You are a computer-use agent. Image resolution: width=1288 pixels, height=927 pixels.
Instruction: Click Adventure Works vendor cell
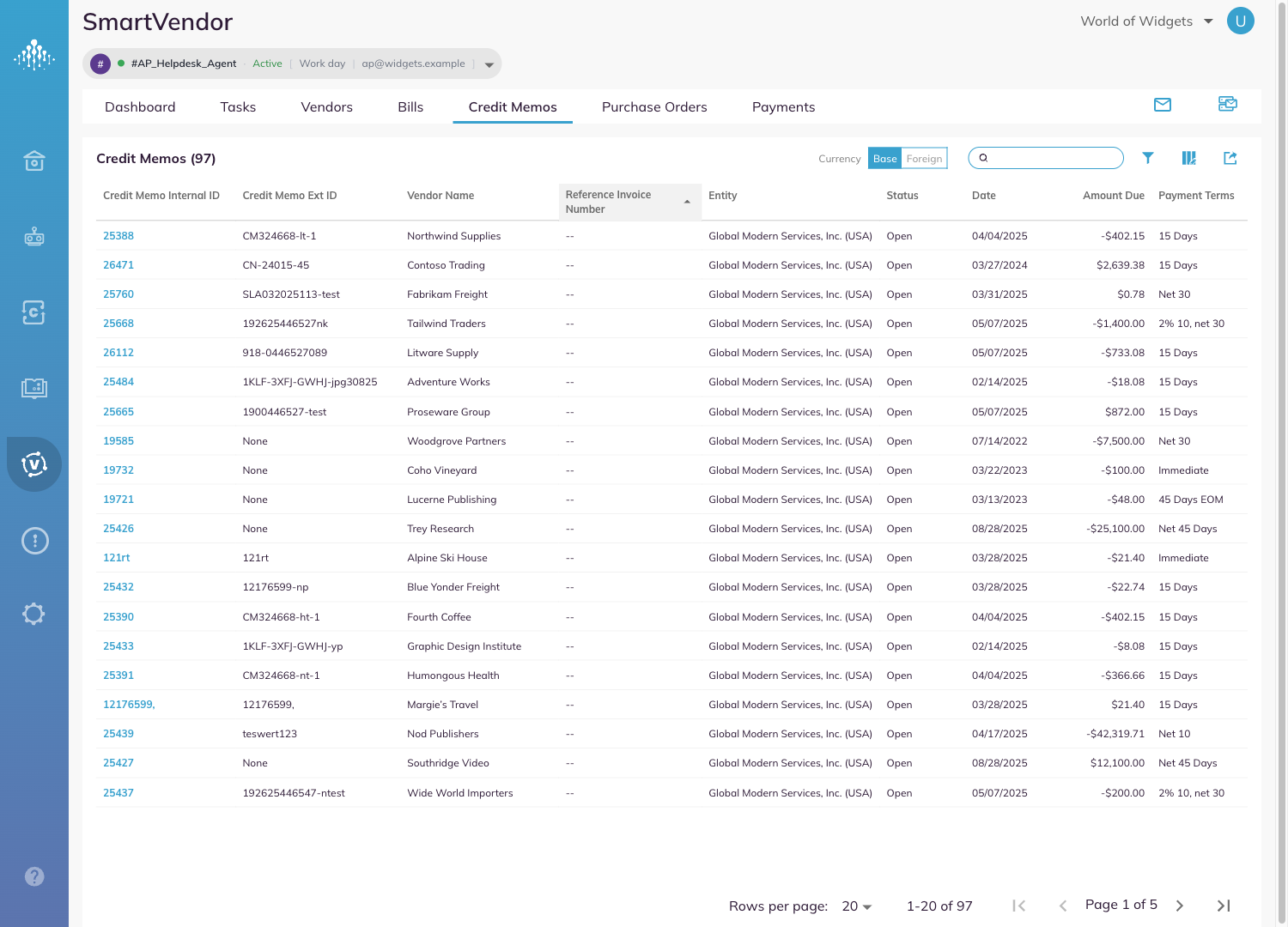click(x=448, y=382)
